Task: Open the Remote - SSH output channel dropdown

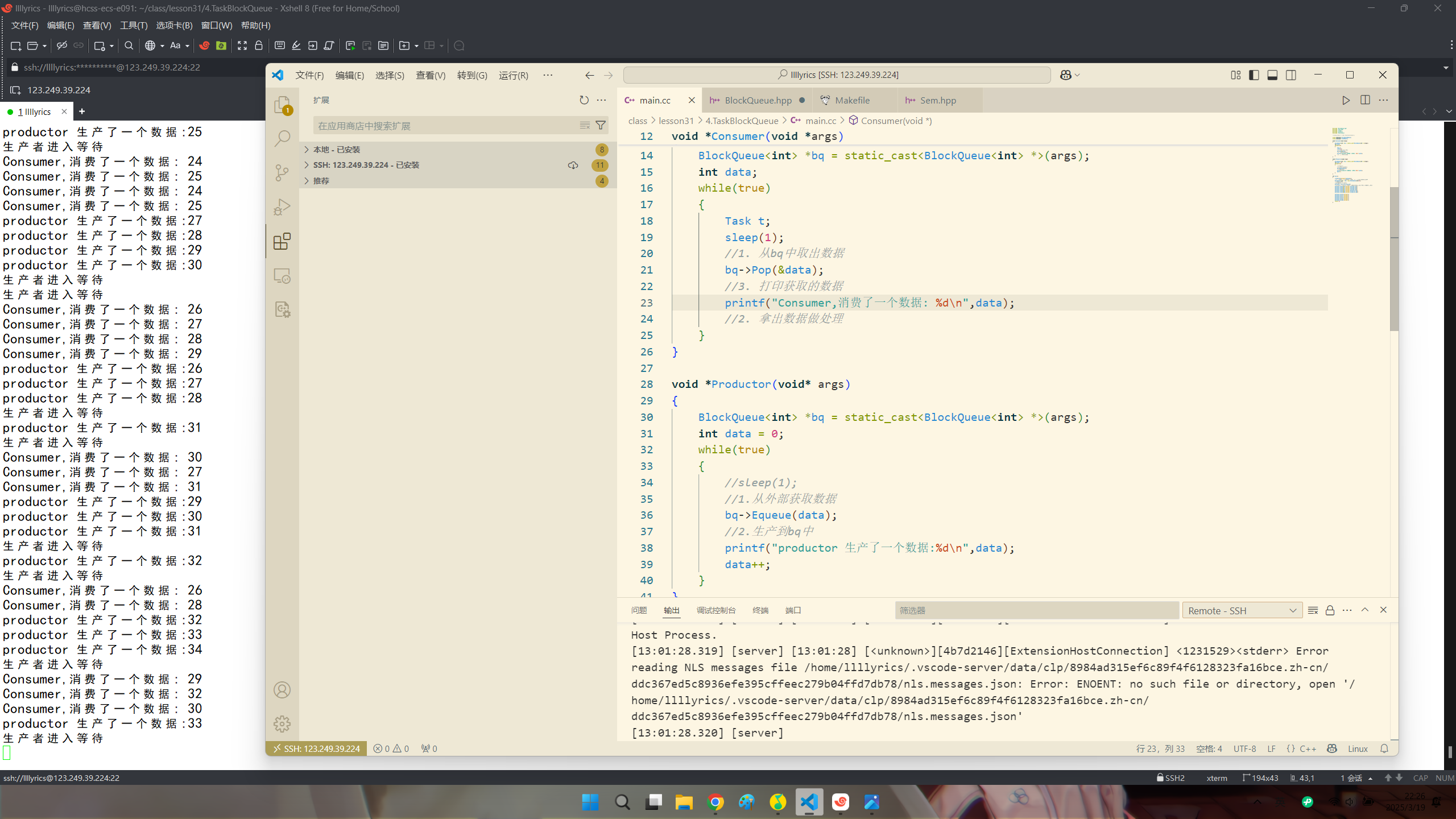Action: point(1242,610)
